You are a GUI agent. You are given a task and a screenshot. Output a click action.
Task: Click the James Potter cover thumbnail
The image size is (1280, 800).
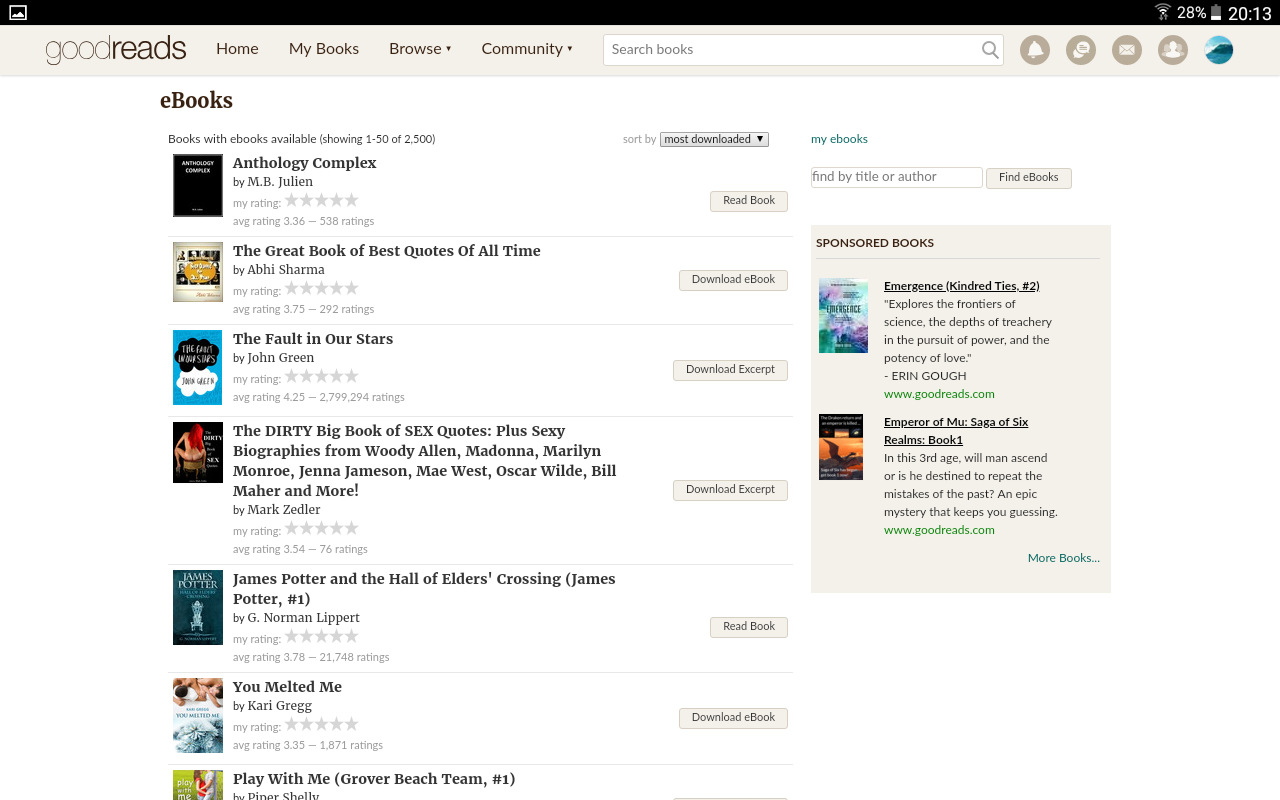pos(198,607)
